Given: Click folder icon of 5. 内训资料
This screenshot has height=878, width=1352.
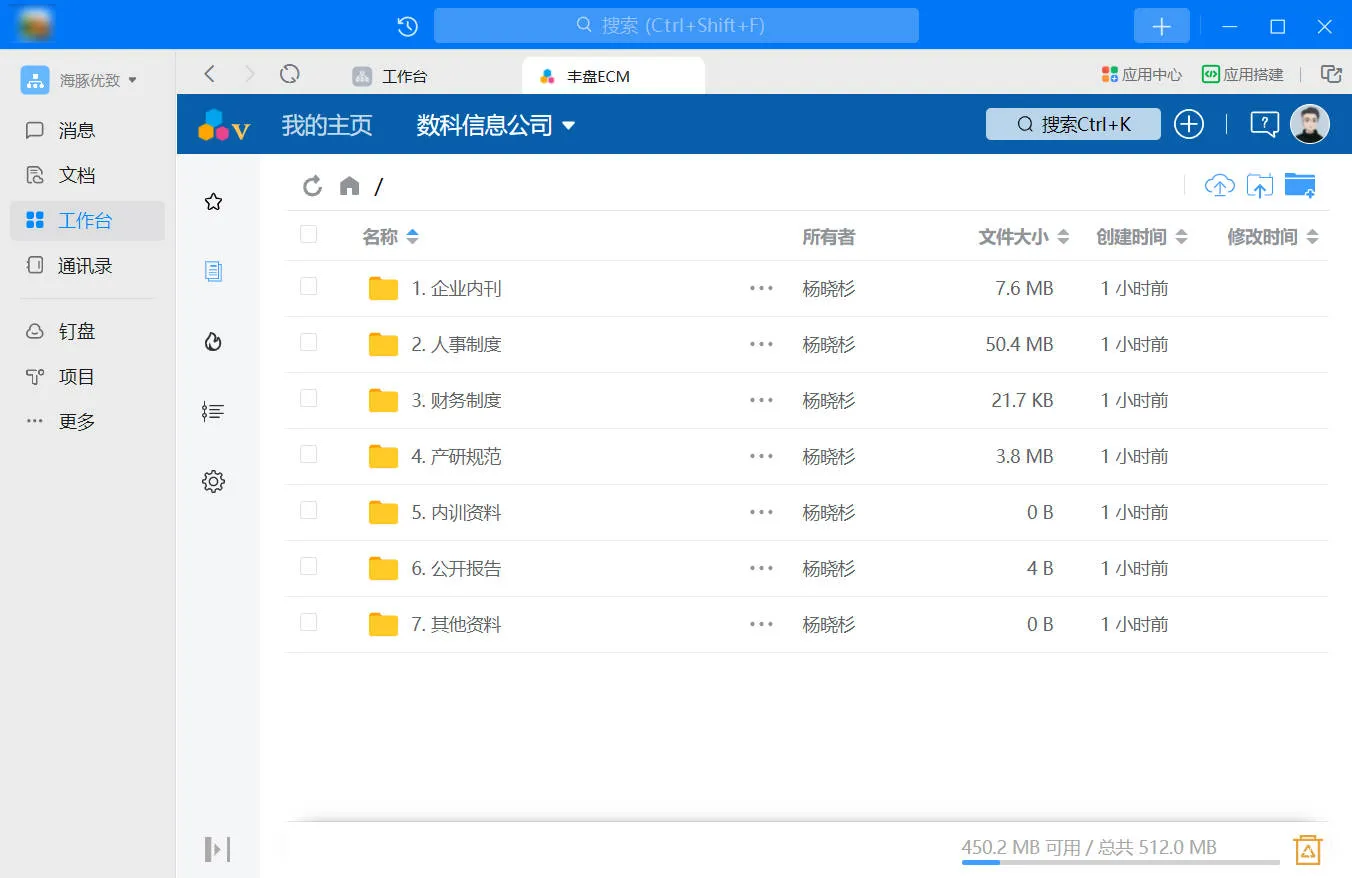Looking at the screenshot, I should point(383,513).
